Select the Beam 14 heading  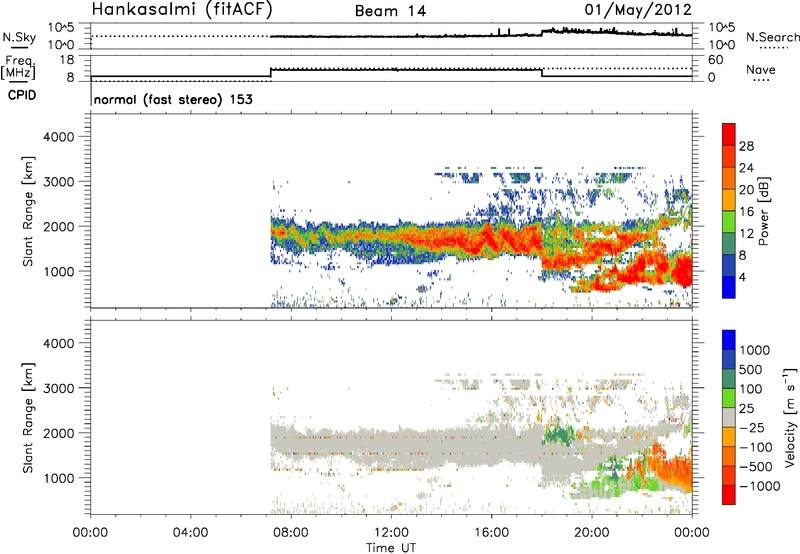[x=390, y=11]
